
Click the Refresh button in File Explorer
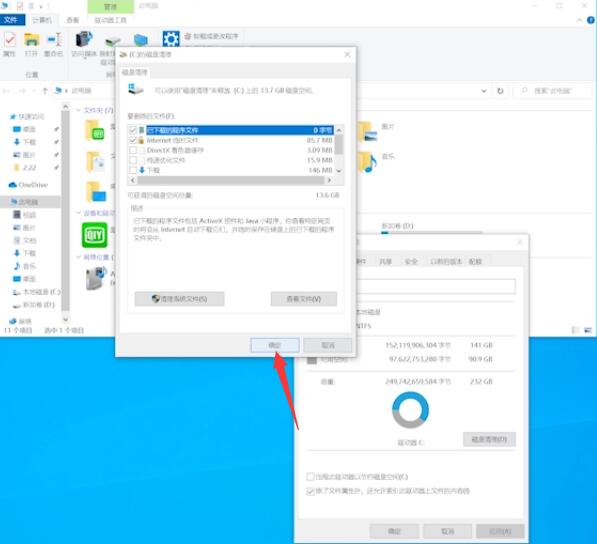point(500,91)
